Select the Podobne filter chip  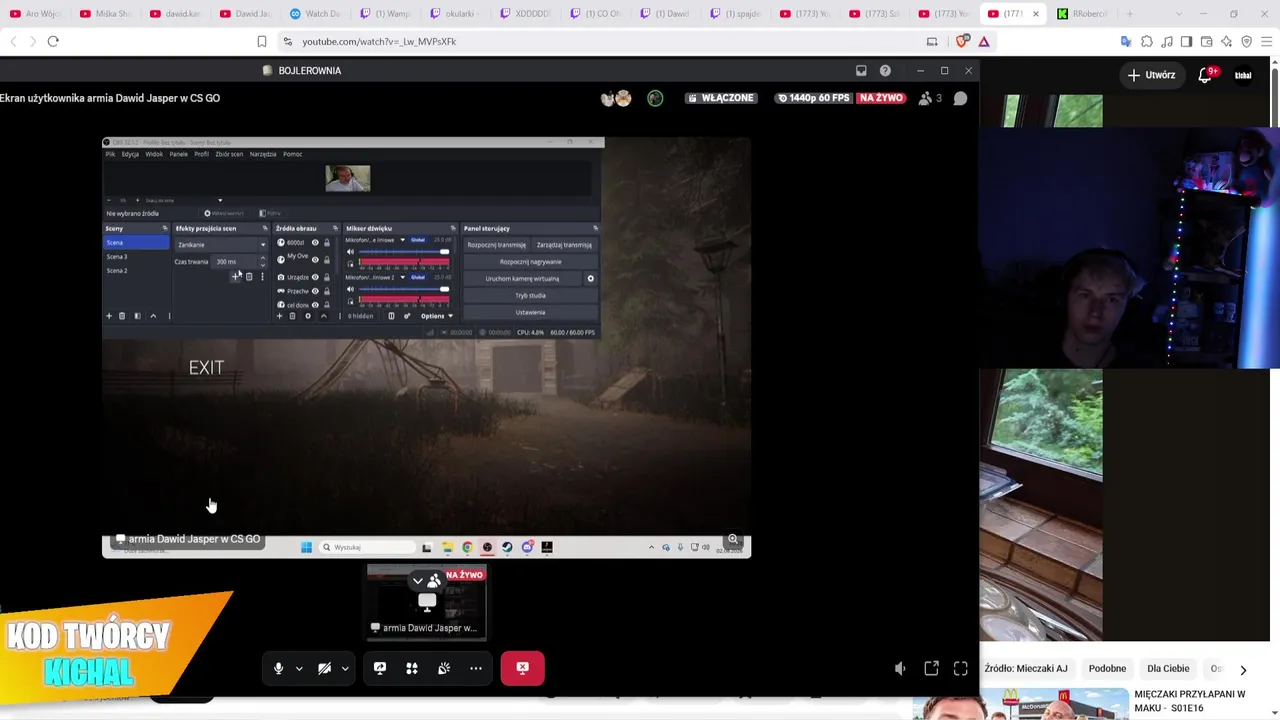pyautogui.click(x=1107, y=669)
